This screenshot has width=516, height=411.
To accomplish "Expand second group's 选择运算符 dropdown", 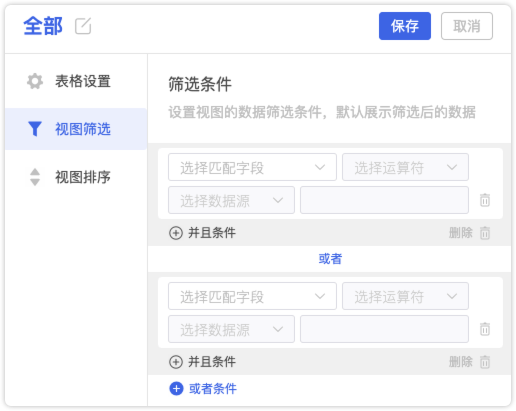I will pos(405,296).
